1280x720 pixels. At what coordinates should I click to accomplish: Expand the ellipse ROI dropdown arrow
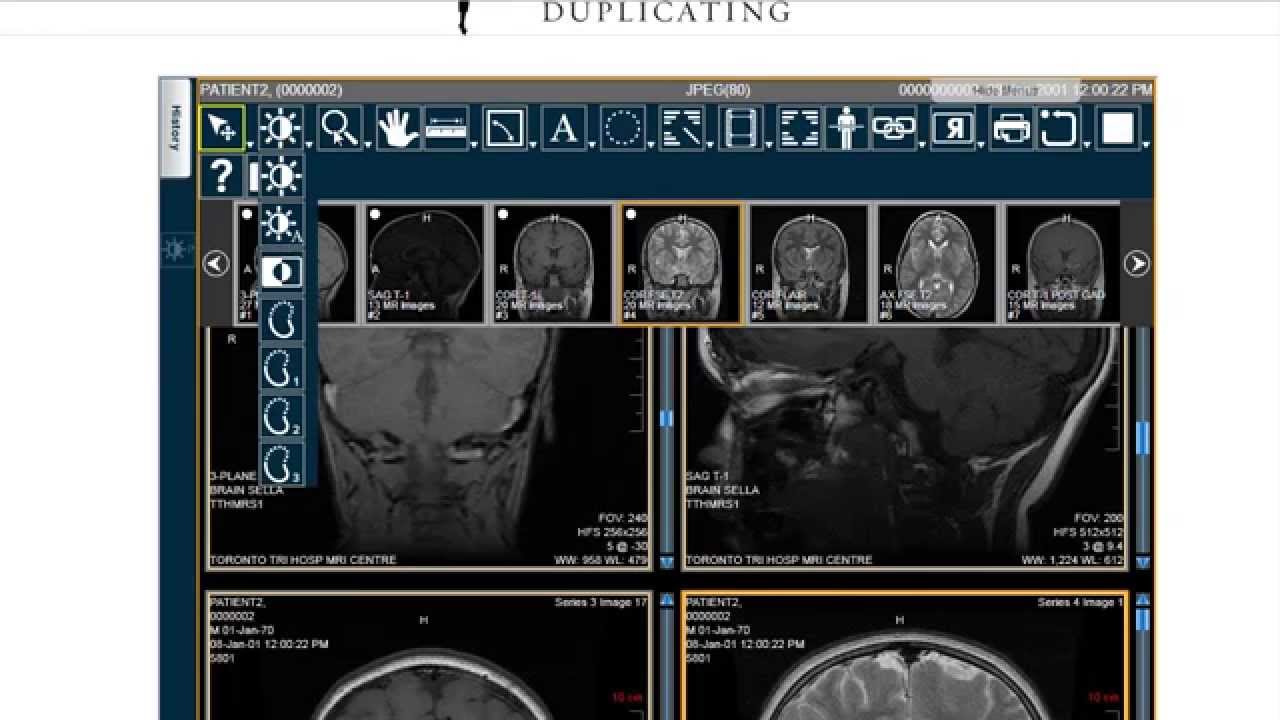coord(651,146)
